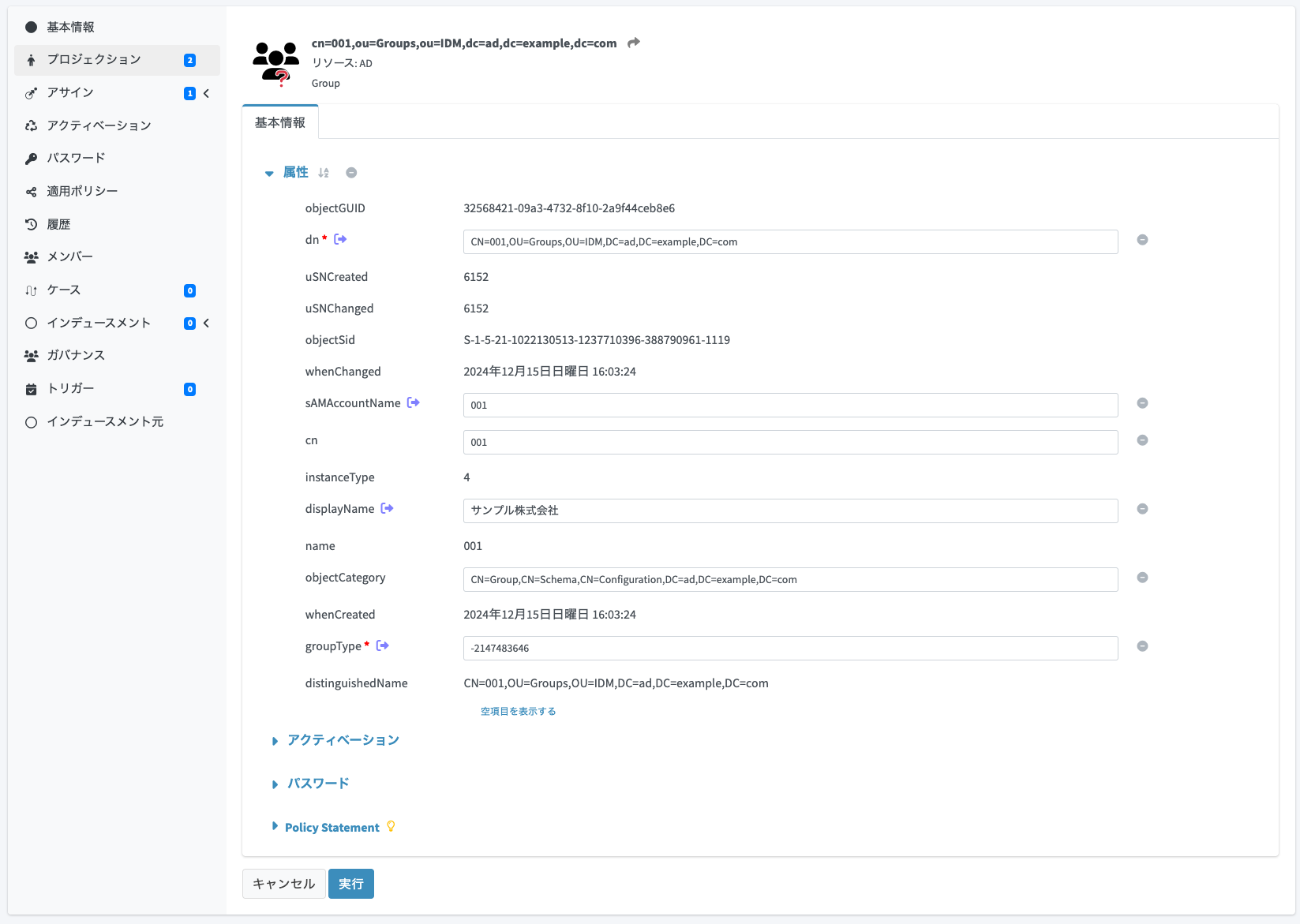Click the dn input field
This screenshot has height=924, width=1300.
(790, 241)
